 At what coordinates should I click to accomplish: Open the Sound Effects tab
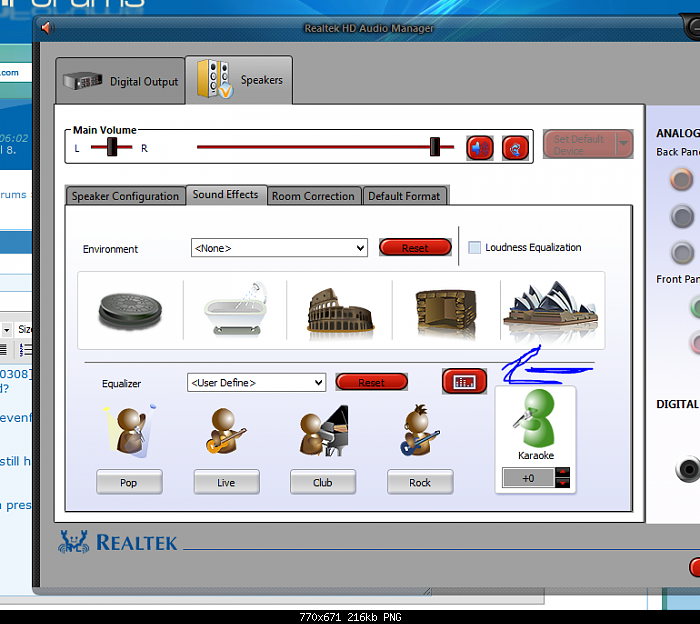[x=226, y=195]
